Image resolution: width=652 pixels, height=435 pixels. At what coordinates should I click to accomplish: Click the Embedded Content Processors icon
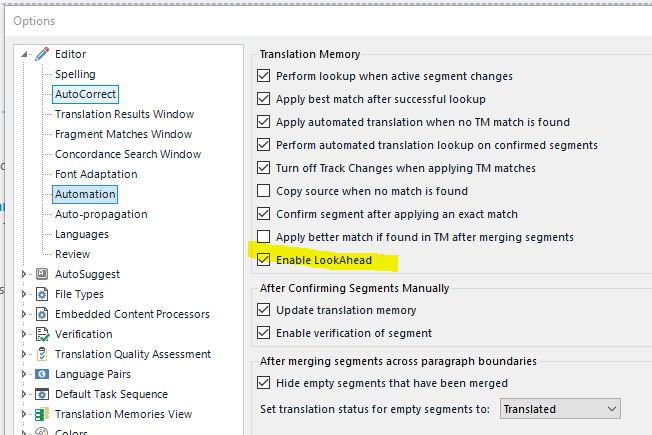[42, 314]
